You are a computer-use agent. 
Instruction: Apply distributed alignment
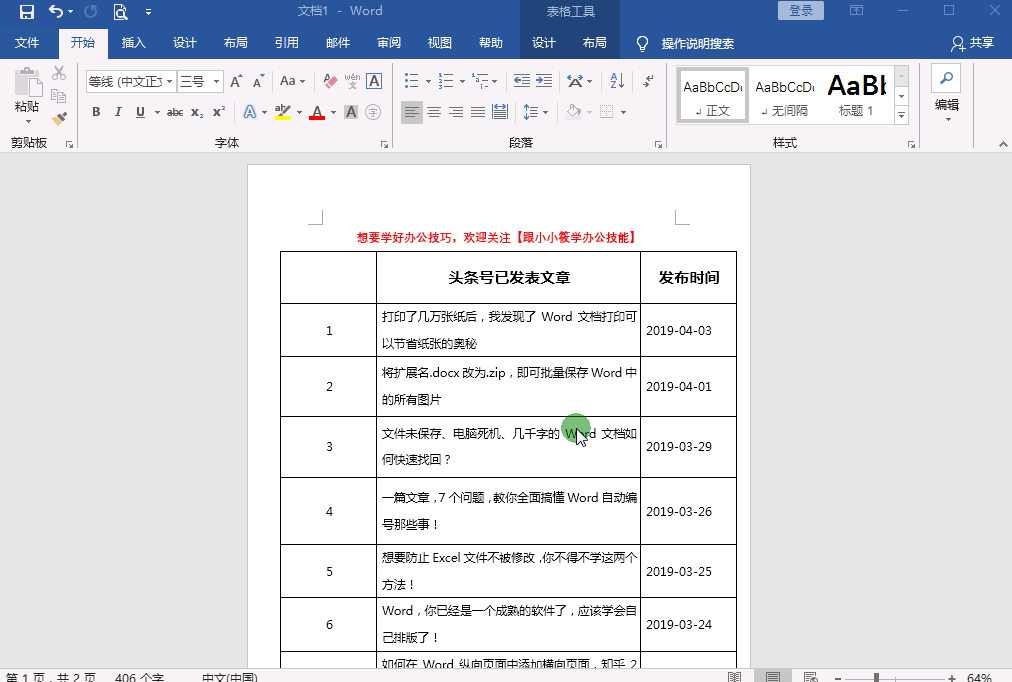click(500, 112)
